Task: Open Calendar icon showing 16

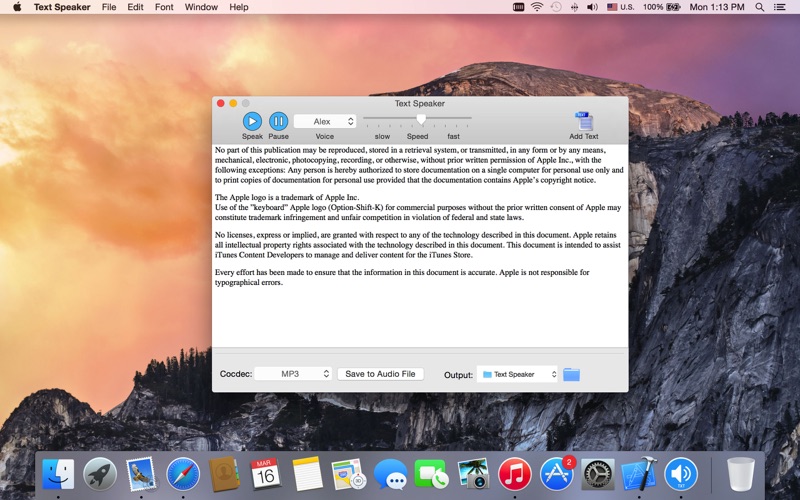Action: click(265, 474)
